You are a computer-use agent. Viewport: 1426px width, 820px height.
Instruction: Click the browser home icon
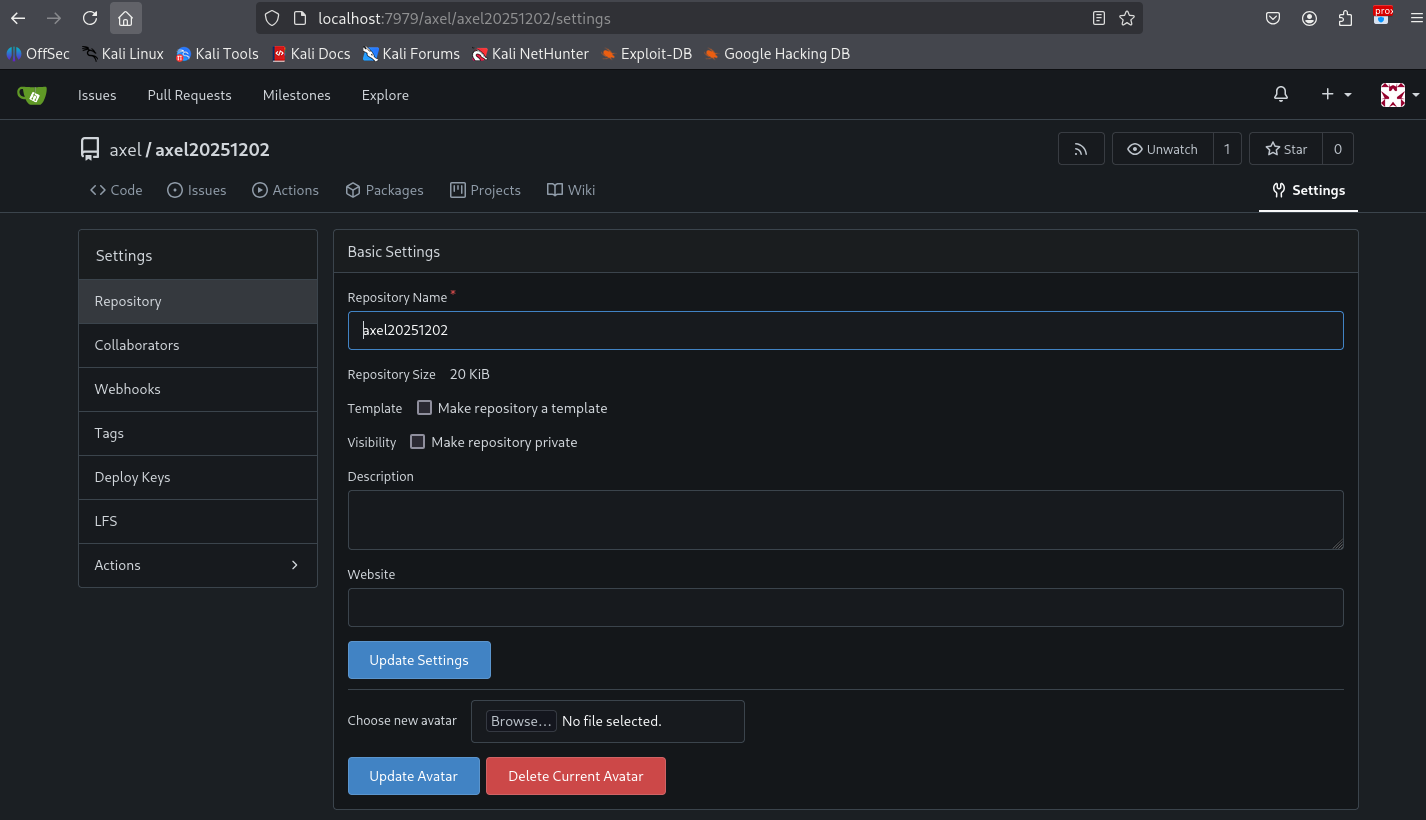click(125, 18)
